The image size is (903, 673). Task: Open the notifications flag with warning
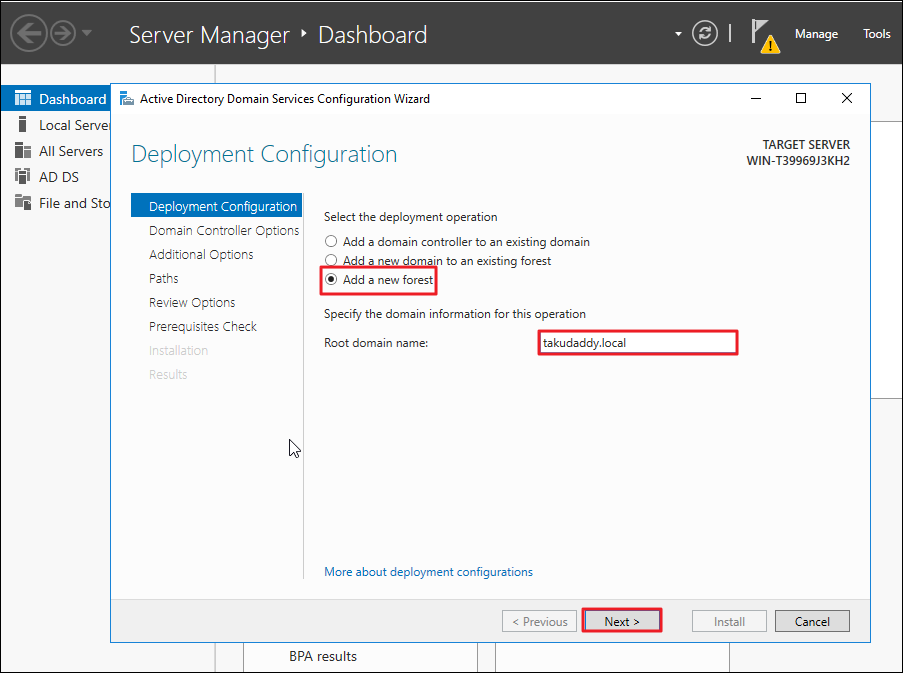click(x=765, y=35)
